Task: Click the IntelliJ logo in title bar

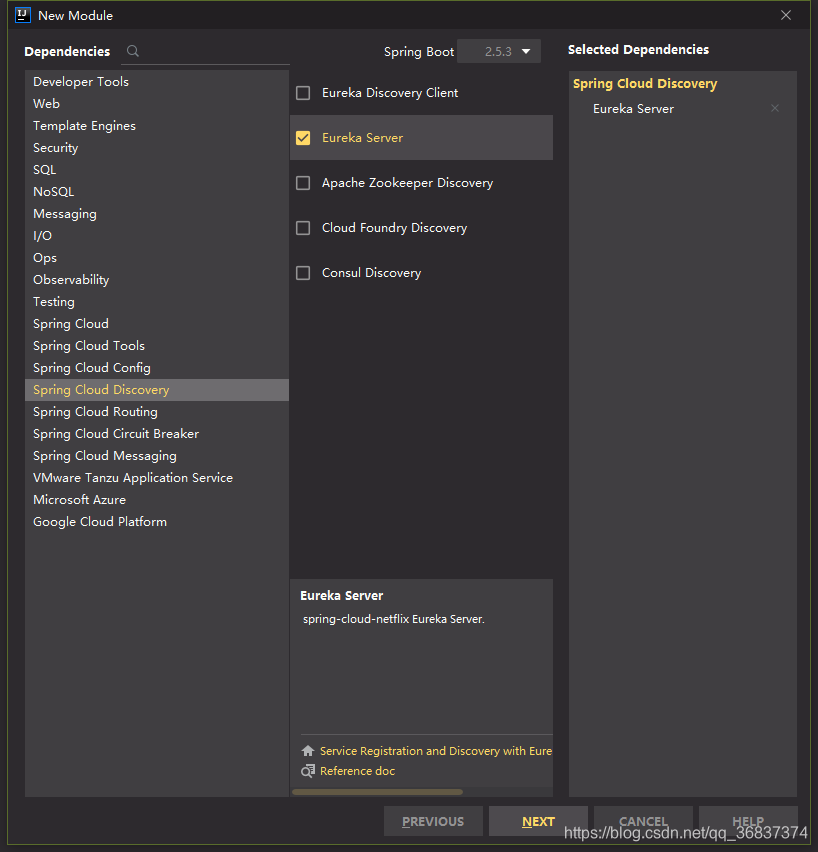Action: [23, 15]
